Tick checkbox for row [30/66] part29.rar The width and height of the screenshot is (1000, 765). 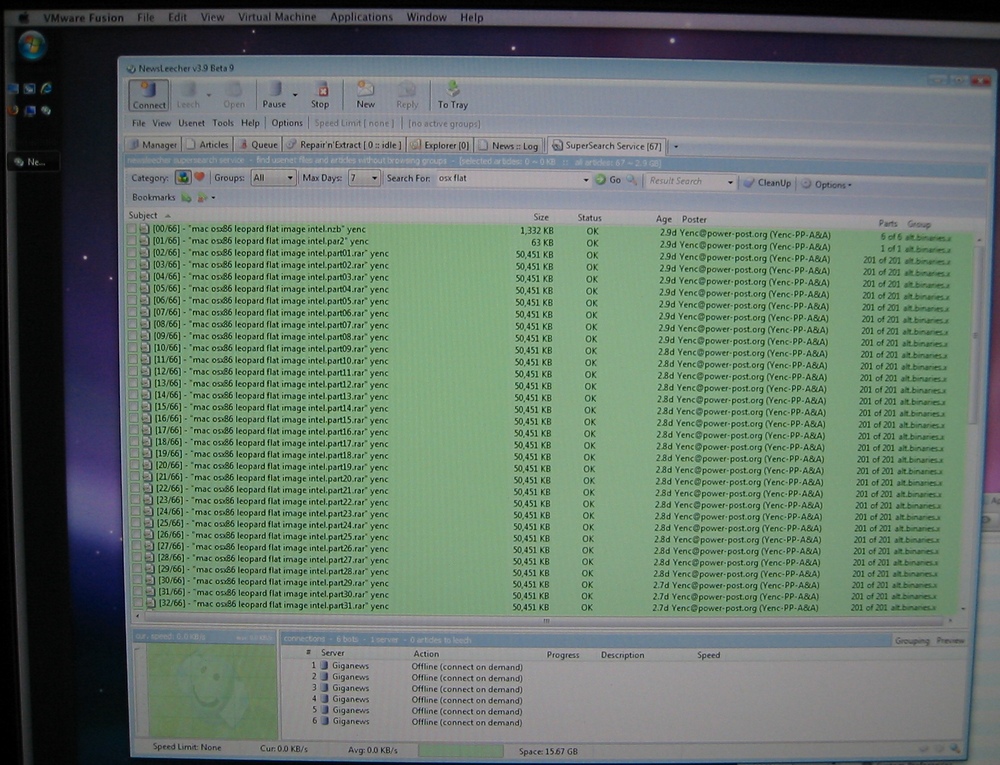[x=137, y=581]
